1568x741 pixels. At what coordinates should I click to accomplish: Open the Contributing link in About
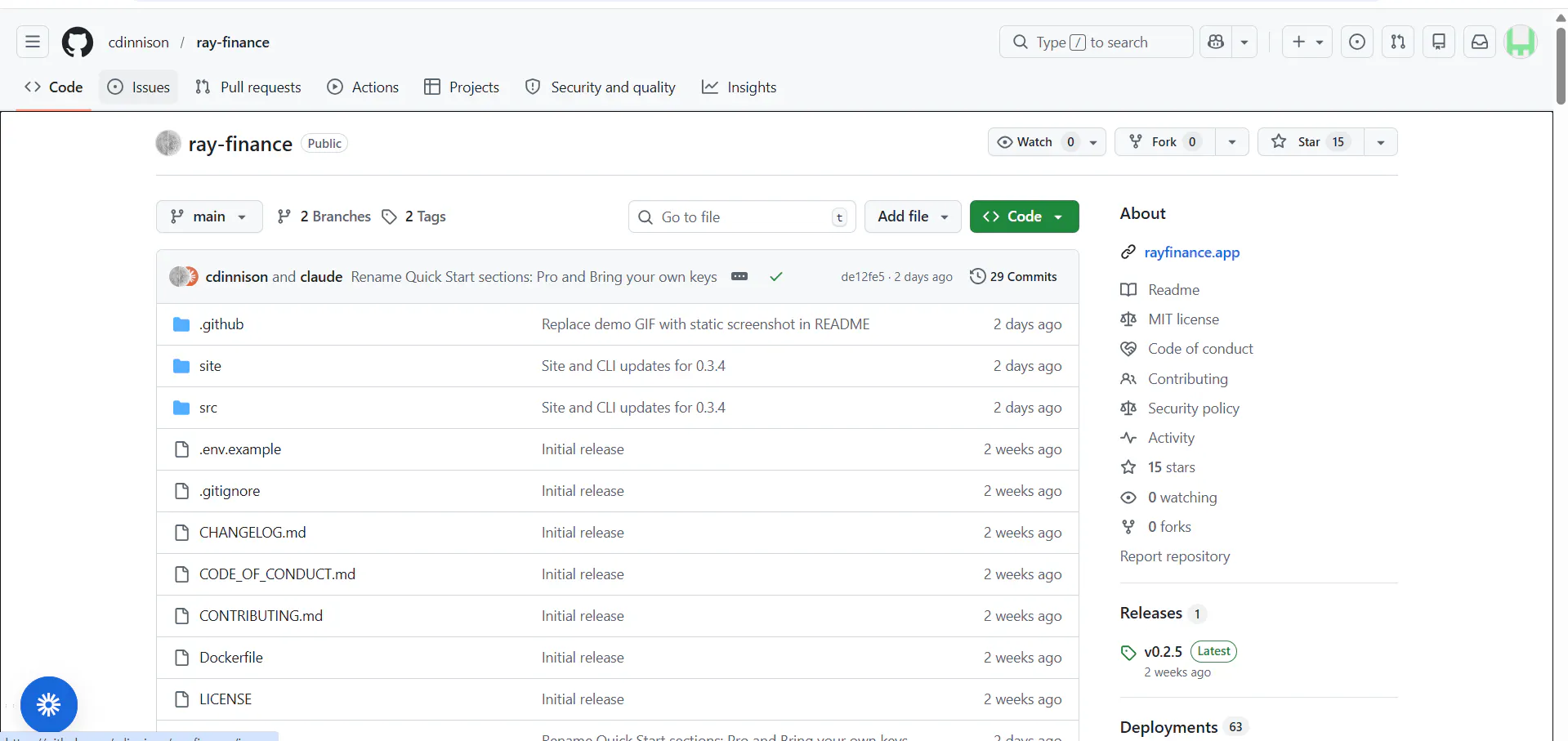[x=1187, y=379]
